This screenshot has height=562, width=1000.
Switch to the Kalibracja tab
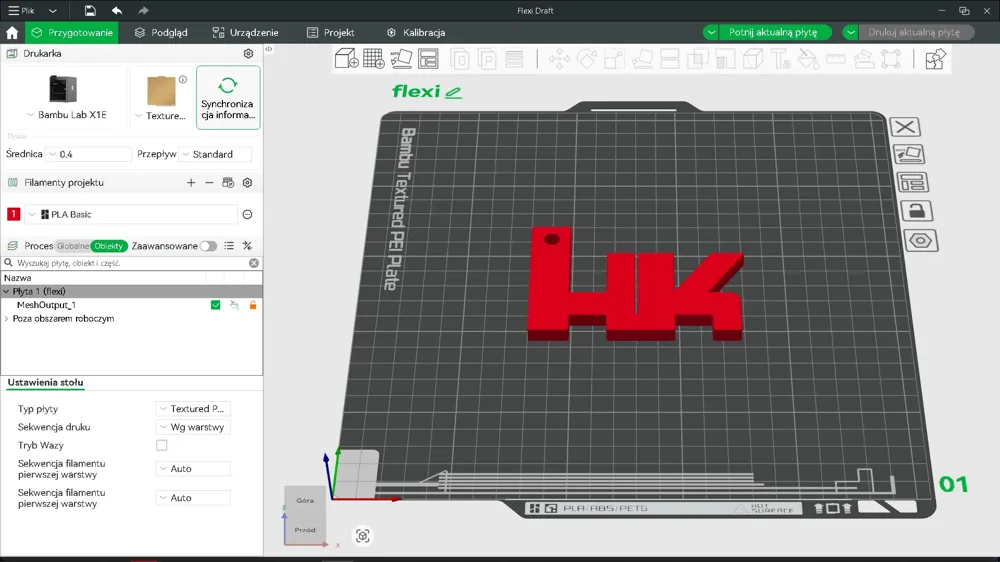416,33
